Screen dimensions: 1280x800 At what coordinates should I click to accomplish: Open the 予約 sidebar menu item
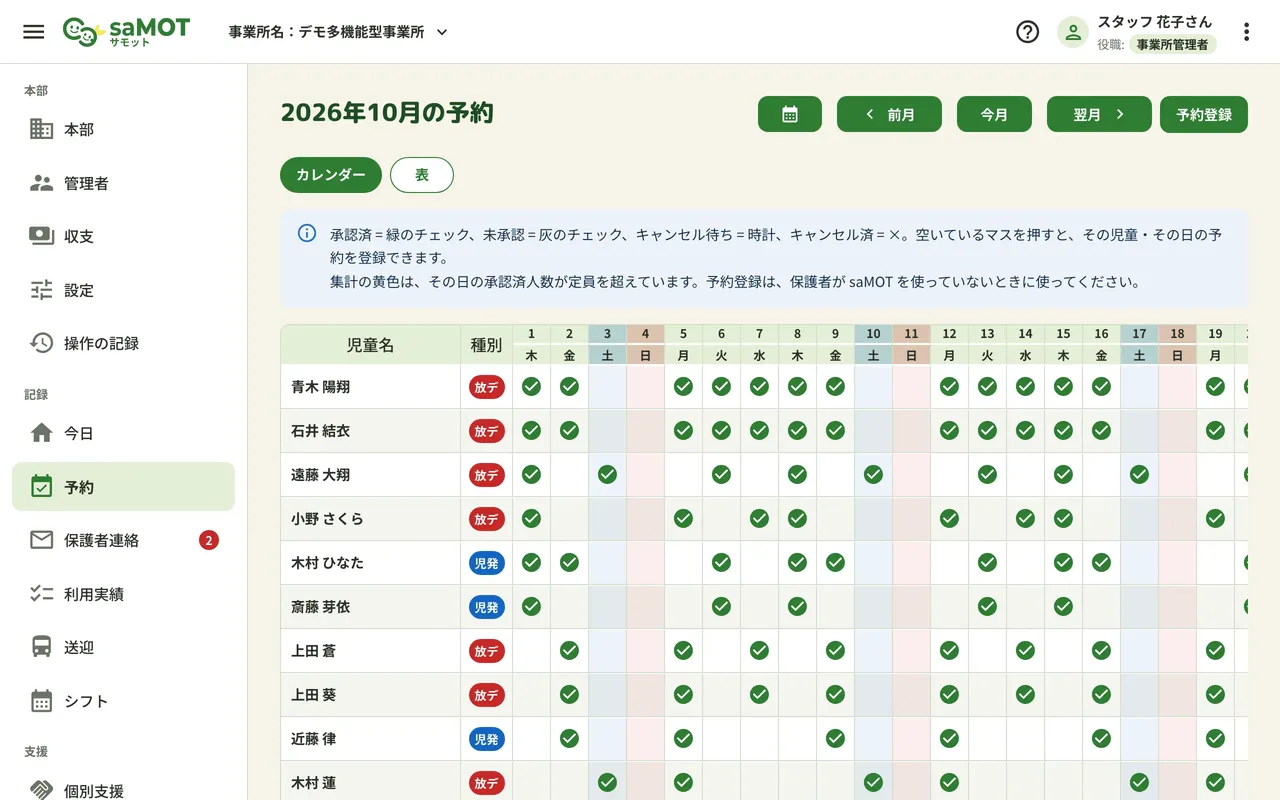(x=123, y=487)
